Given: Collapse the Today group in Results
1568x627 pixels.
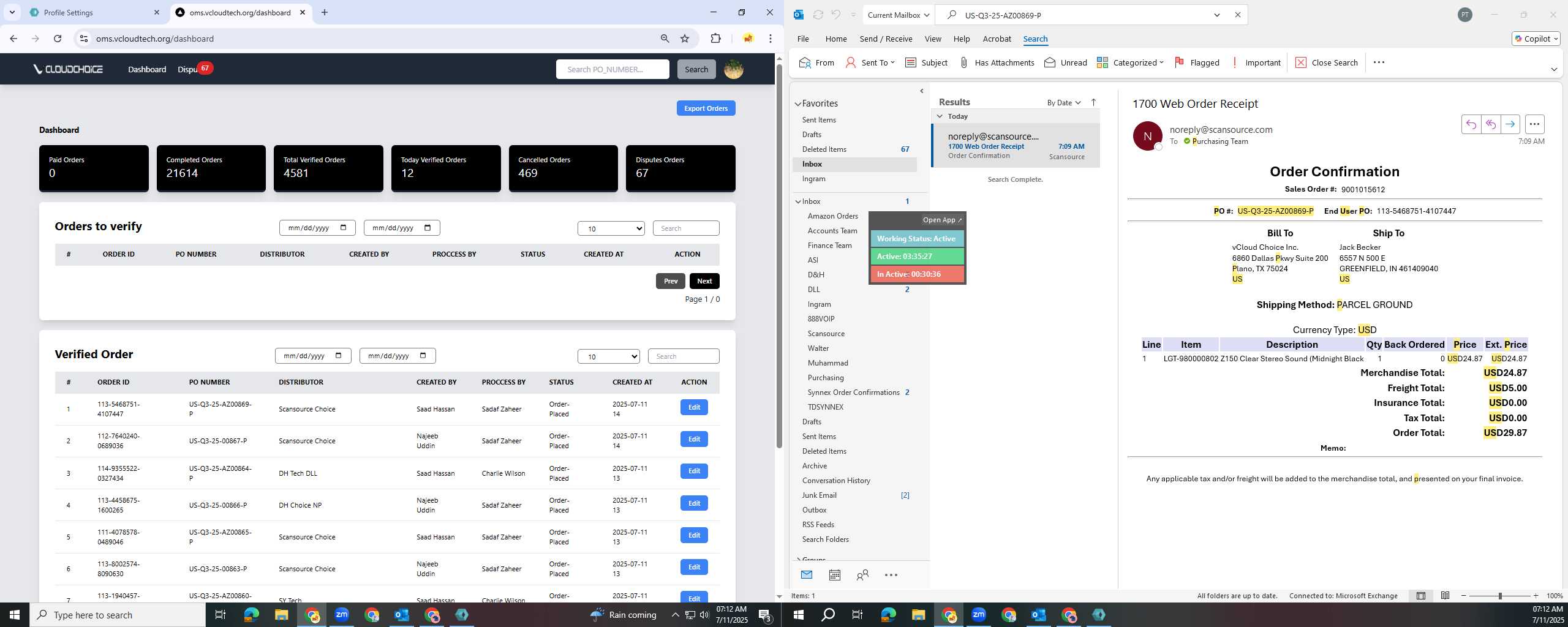Looking at the screenshot, I should 940,116.
